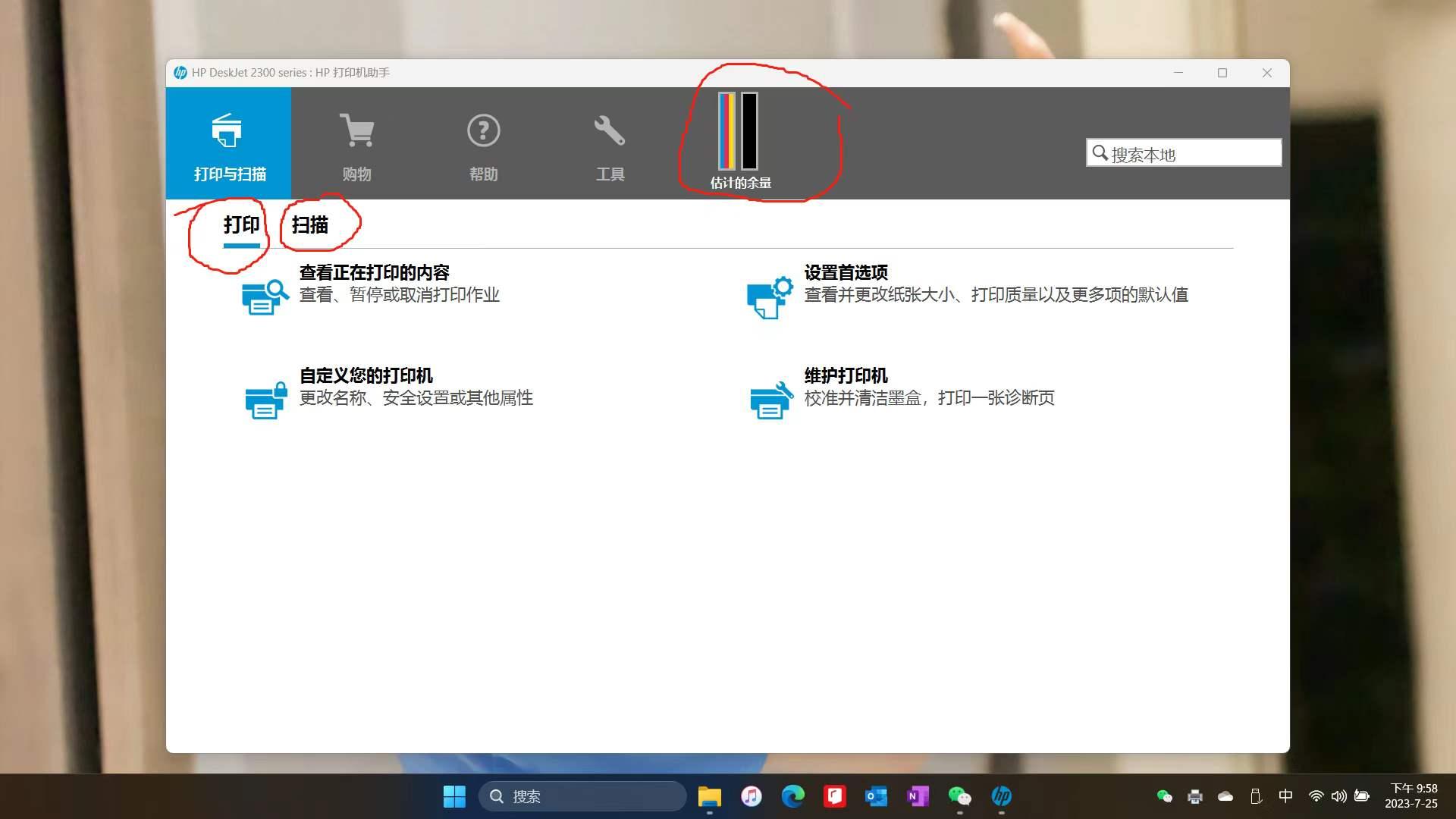Screen dimensions: 1456x819
Task: Open iTunes music app from taskbar
Action: click(x=752, y=796)
